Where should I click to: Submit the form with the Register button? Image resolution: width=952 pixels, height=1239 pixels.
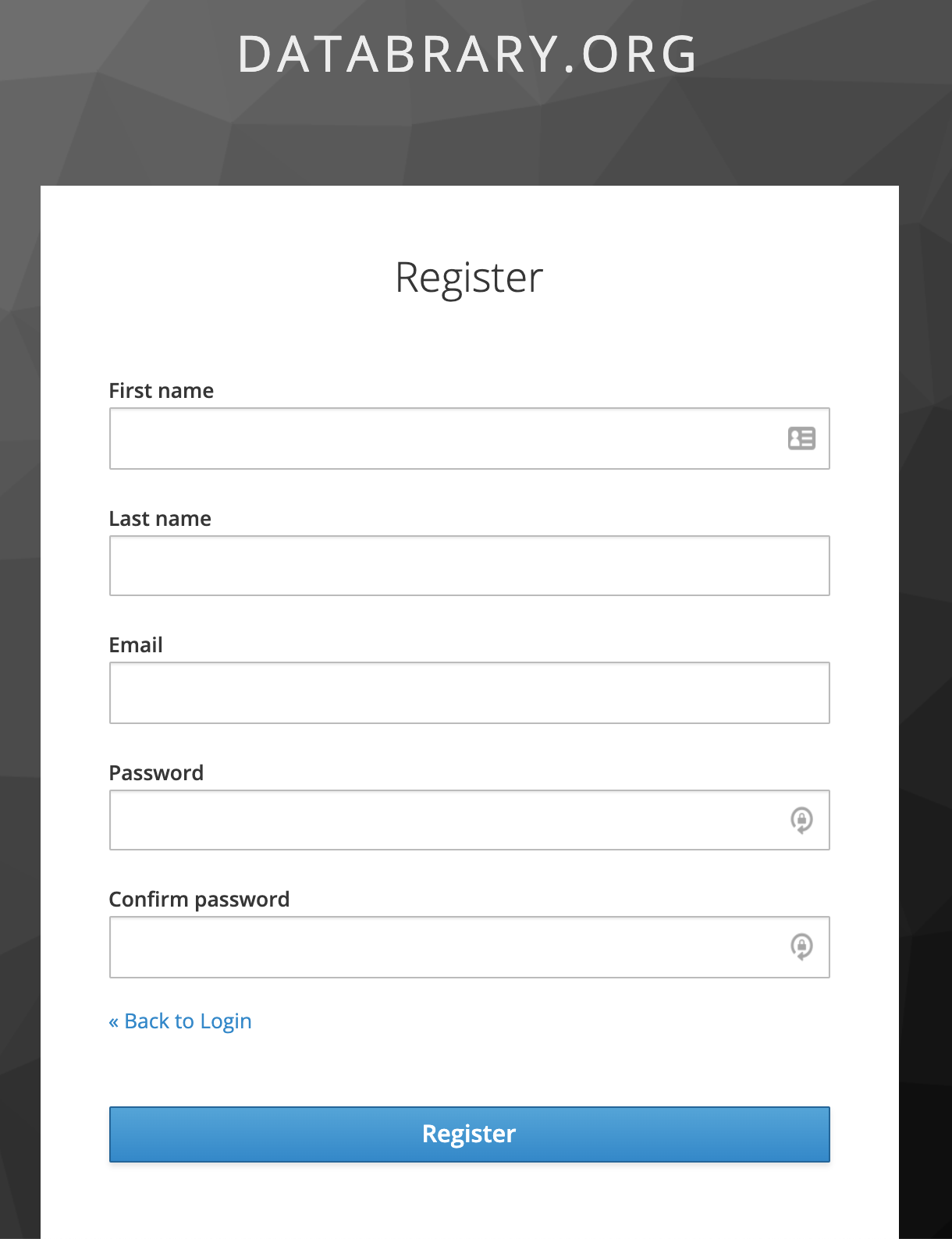(469, 1134)
